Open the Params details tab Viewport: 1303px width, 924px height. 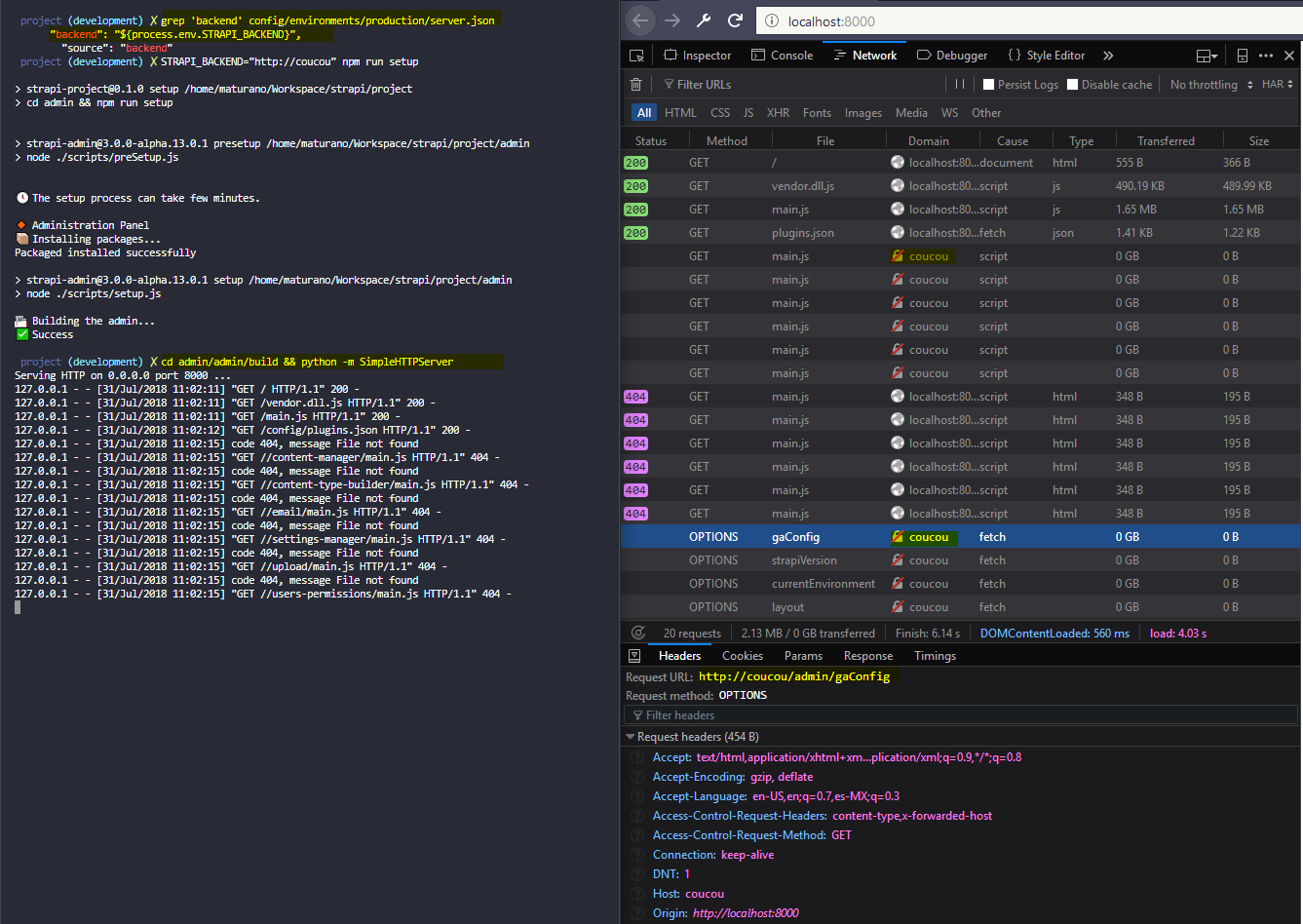(x=803, y=656)
